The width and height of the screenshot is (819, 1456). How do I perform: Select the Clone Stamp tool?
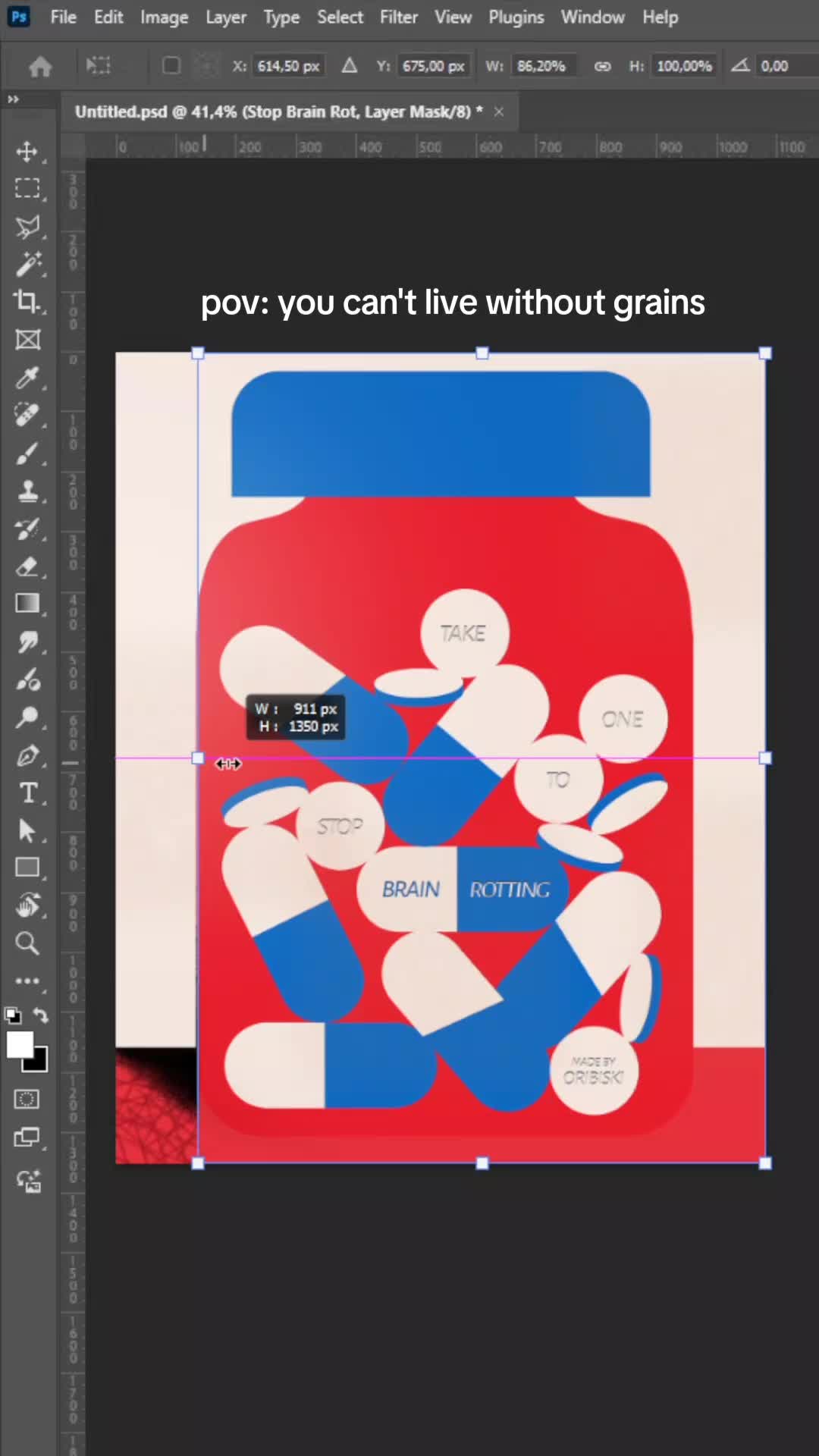click(x=27, y=491)
